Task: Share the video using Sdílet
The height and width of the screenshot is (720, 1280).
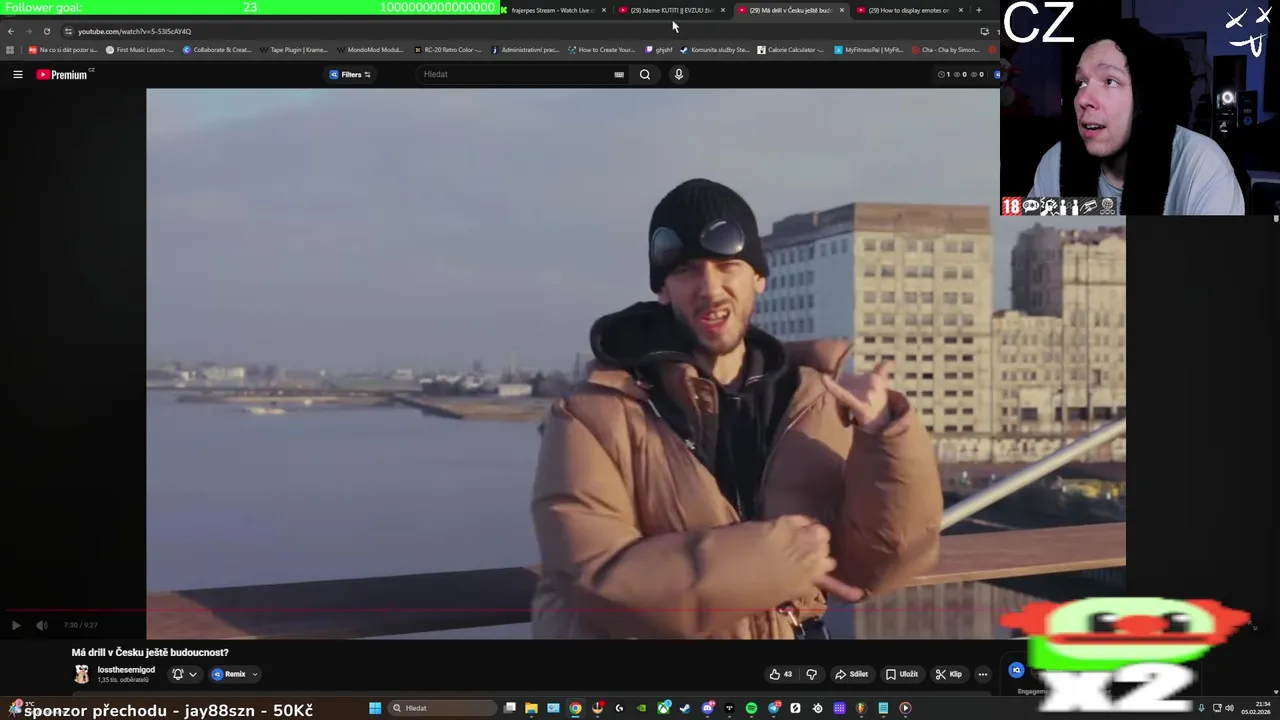Action: [852, 674]
